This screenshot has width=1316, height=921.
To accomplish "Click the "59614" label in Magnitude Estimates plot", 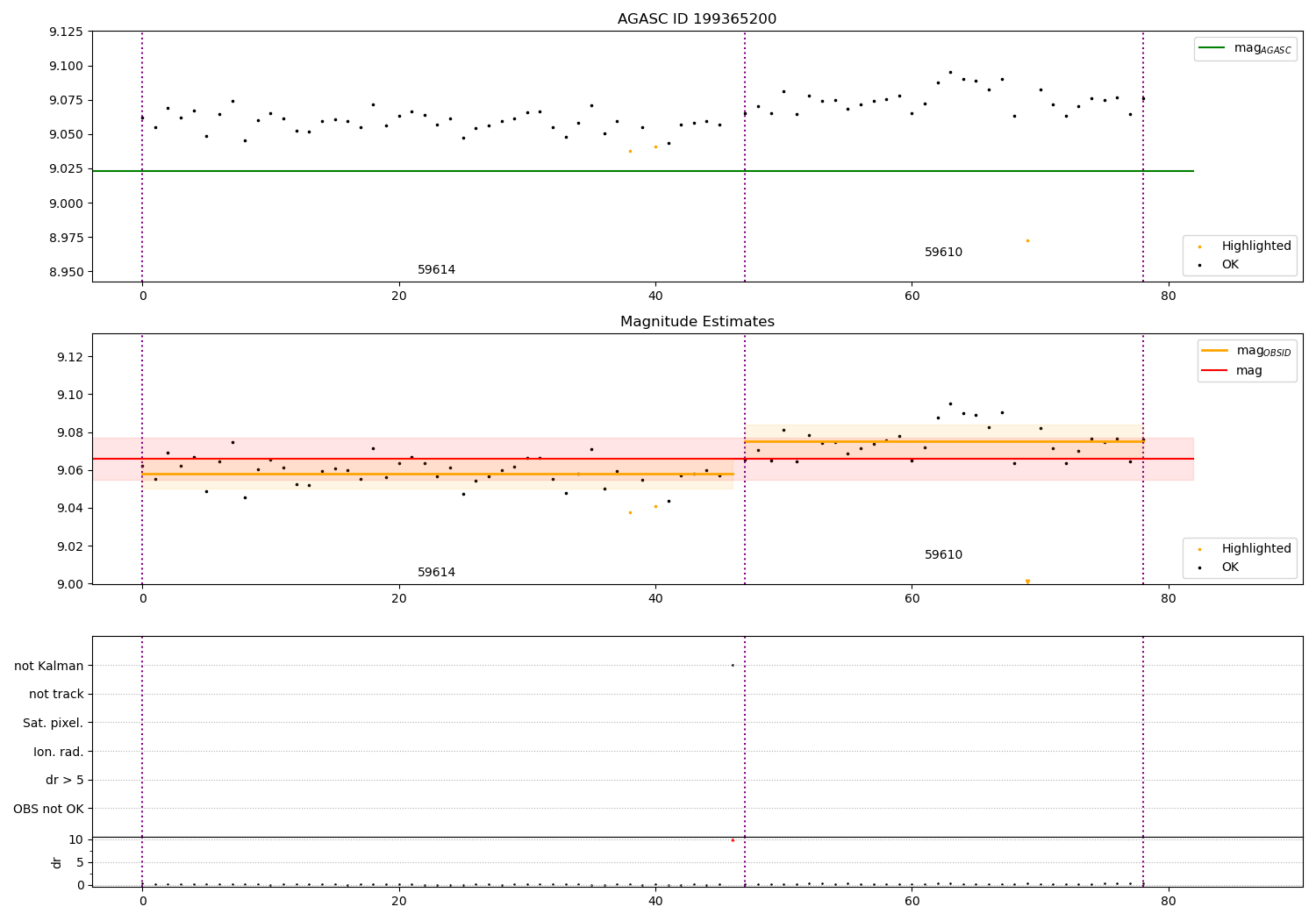I will [x=436, y=573].
